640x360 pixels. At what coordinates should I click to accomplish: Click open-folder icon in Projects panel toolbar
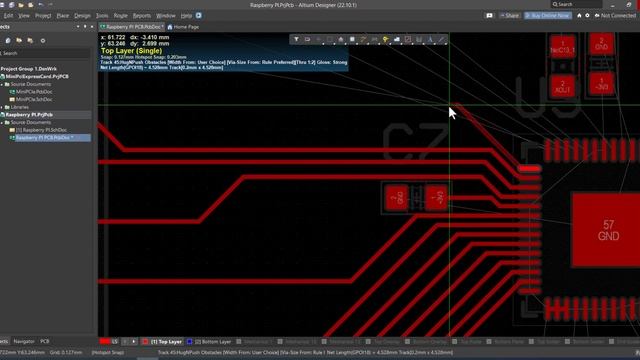[19, 40]
